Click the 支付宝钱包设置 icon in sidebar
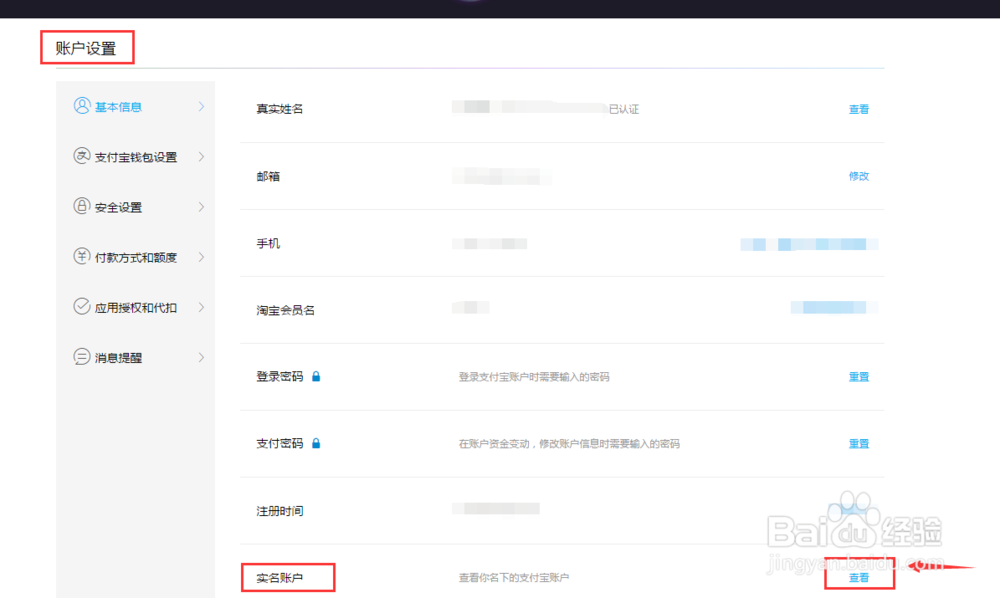This screenshot has height=598, width=1000. point(82,156)
